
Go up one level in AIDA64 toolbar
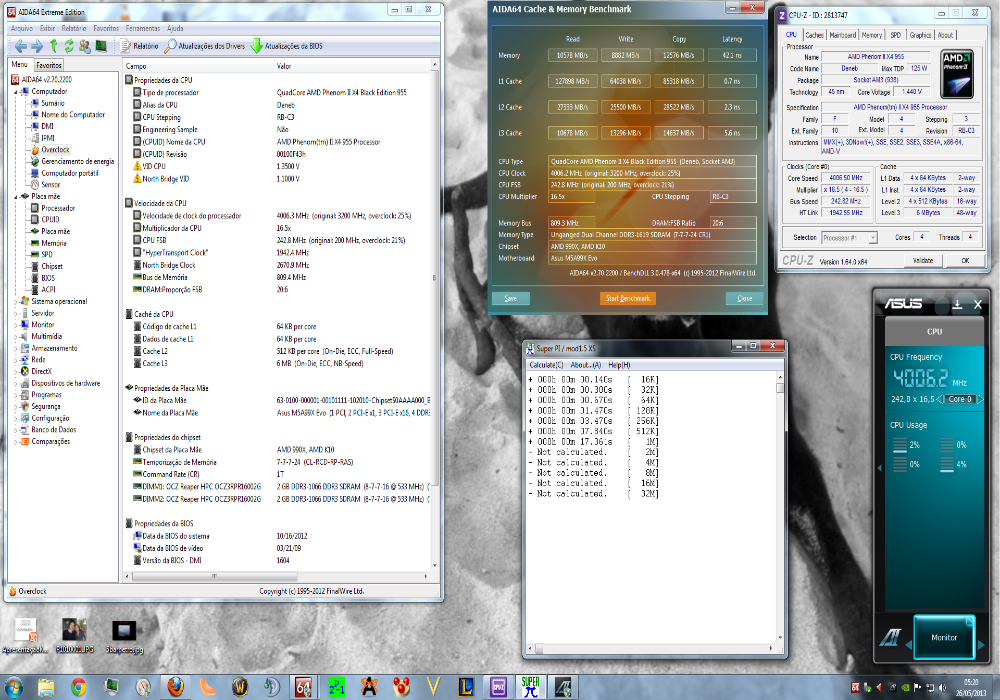click(54, 46)
